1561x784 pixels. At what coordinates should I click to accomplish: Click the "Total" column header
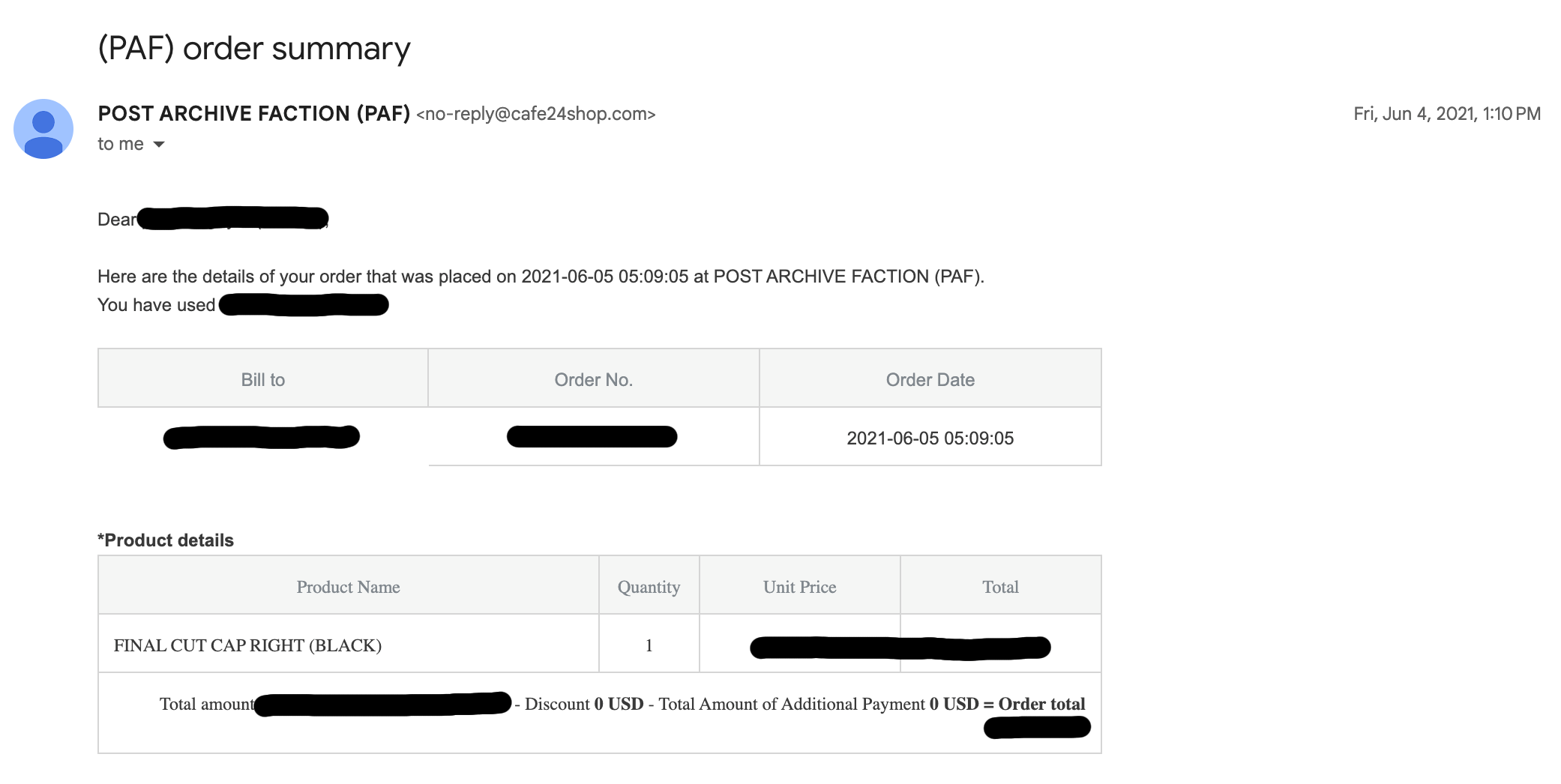[x=1000, y=587]
